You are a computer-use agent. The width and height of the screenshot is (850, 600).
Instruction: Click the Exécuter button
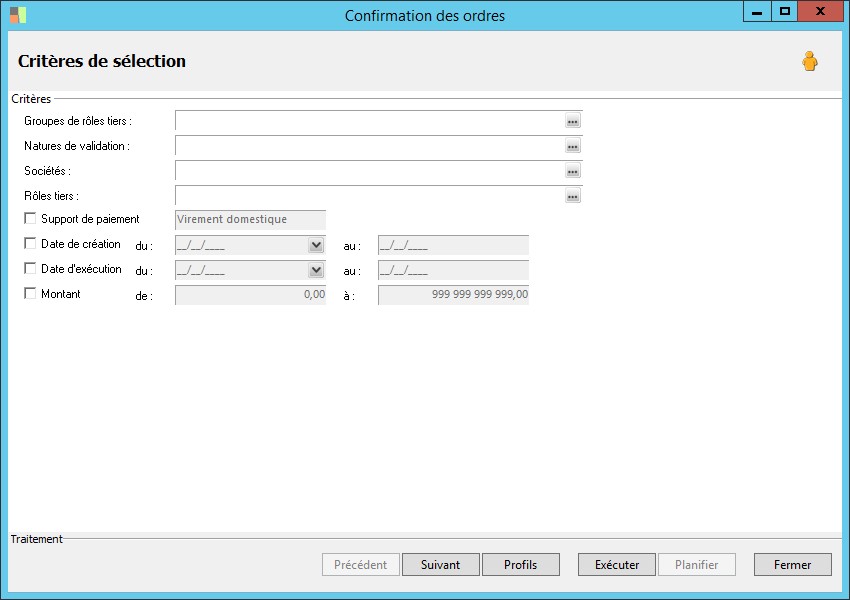point(617,565)
